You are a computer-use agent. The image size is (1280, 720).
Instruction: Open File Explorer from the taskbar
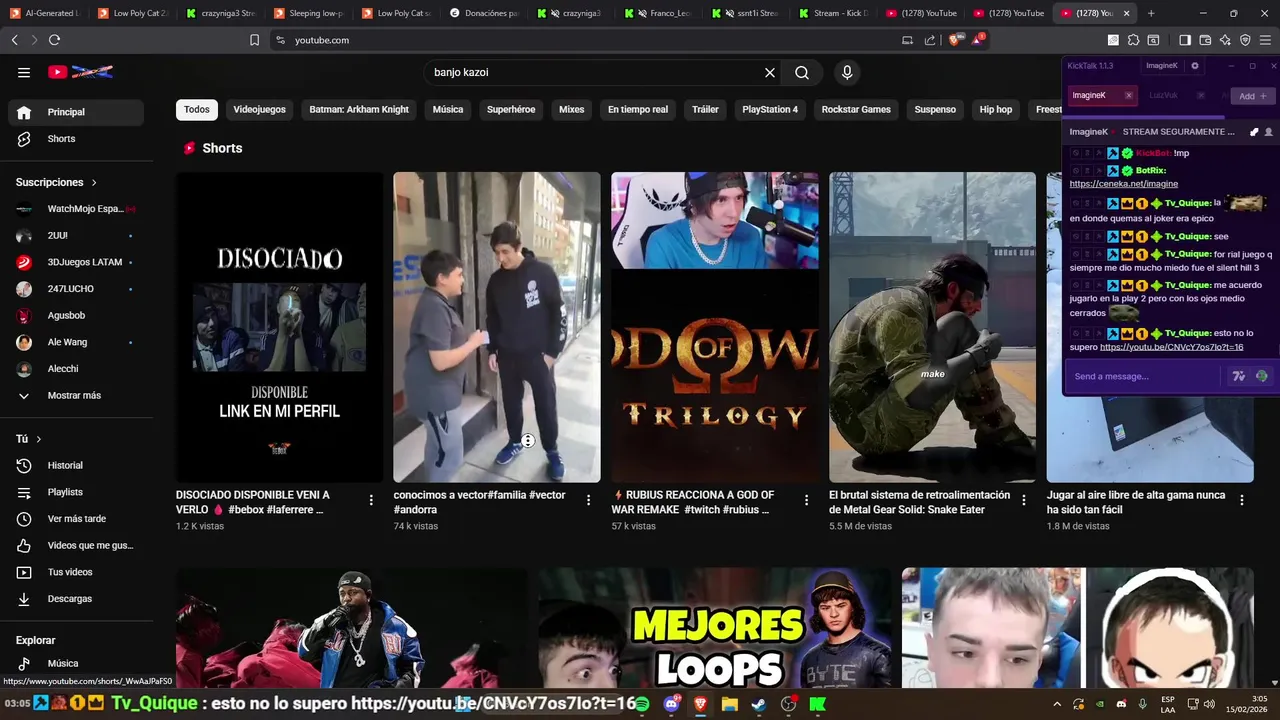[730, 704]
